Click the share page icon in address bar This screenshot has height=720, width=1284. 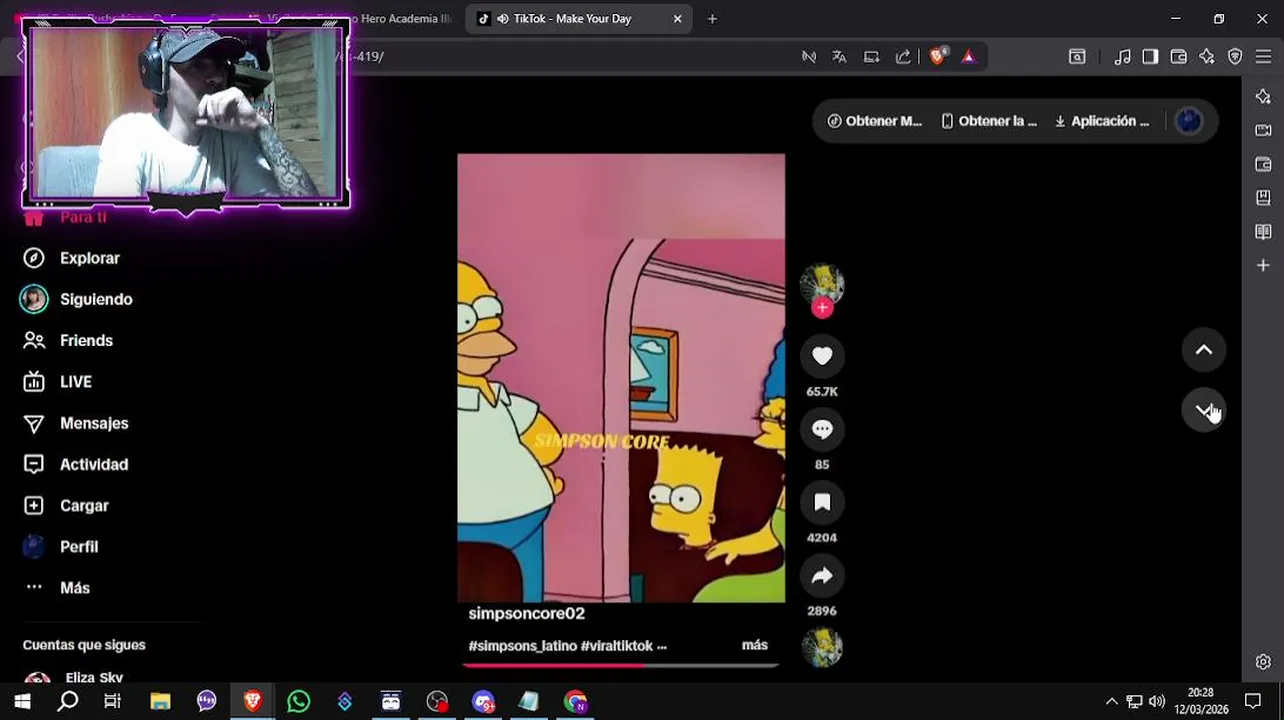pyautogui.click(x=903, y=57)
